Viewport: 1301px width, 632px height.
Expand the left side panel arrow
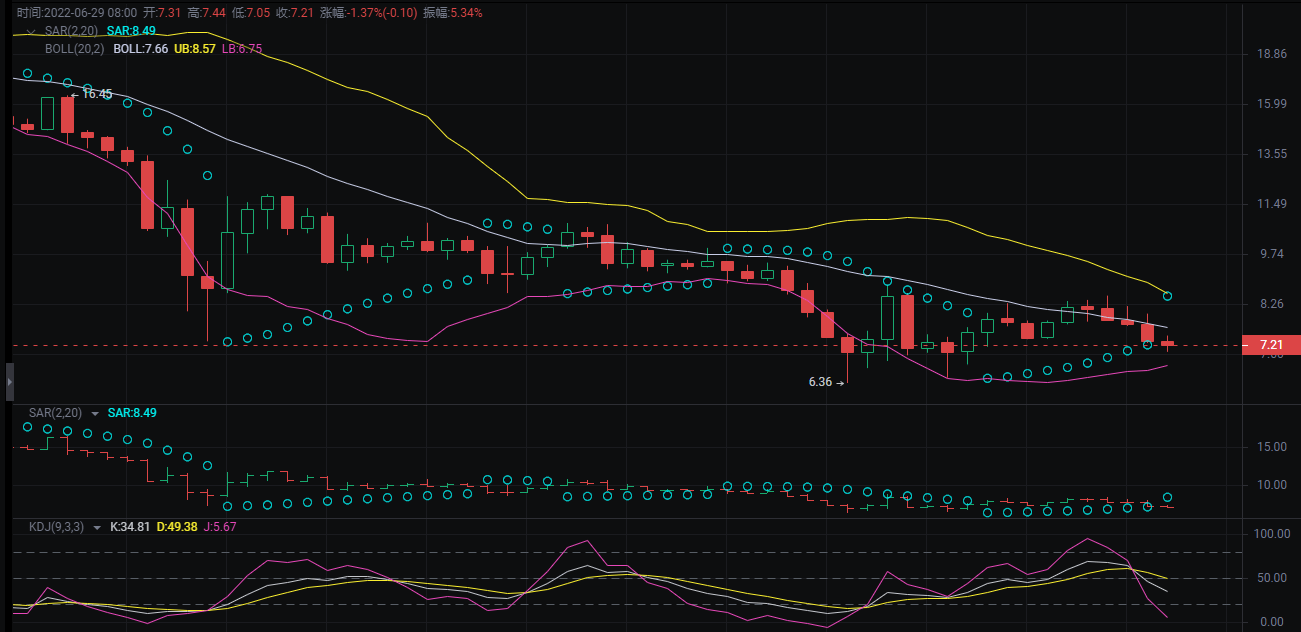click(10, 381)
